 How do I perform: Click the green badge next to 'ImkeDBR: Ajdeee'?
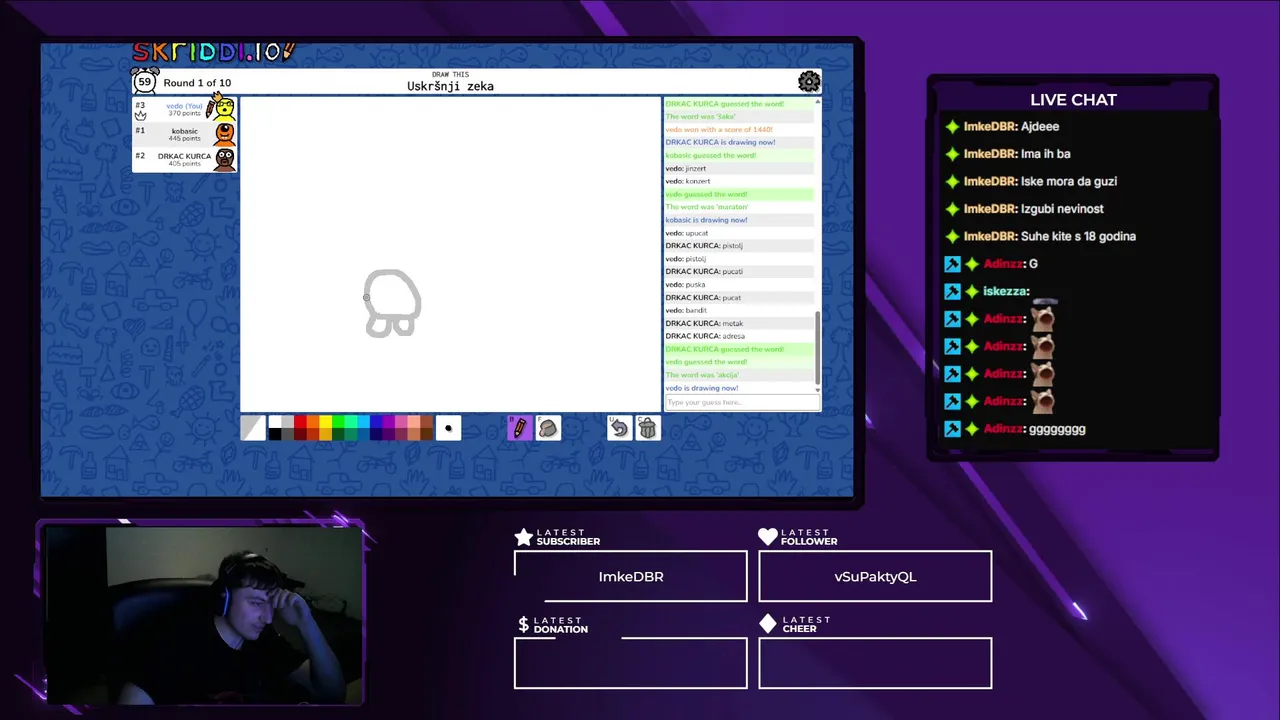click(952, 127)
